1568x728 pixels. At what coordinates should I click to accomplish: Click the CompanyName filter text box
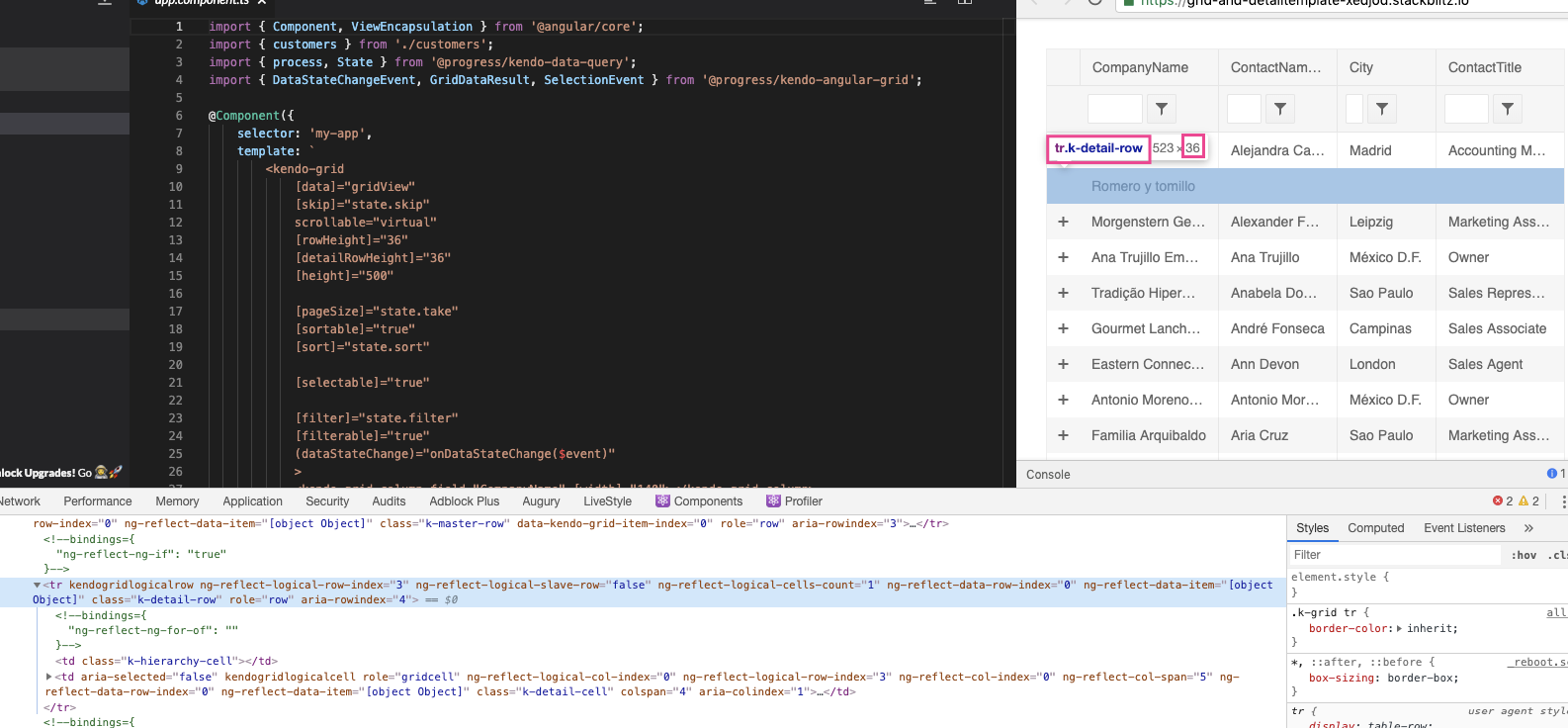[x=1115, y=109]
